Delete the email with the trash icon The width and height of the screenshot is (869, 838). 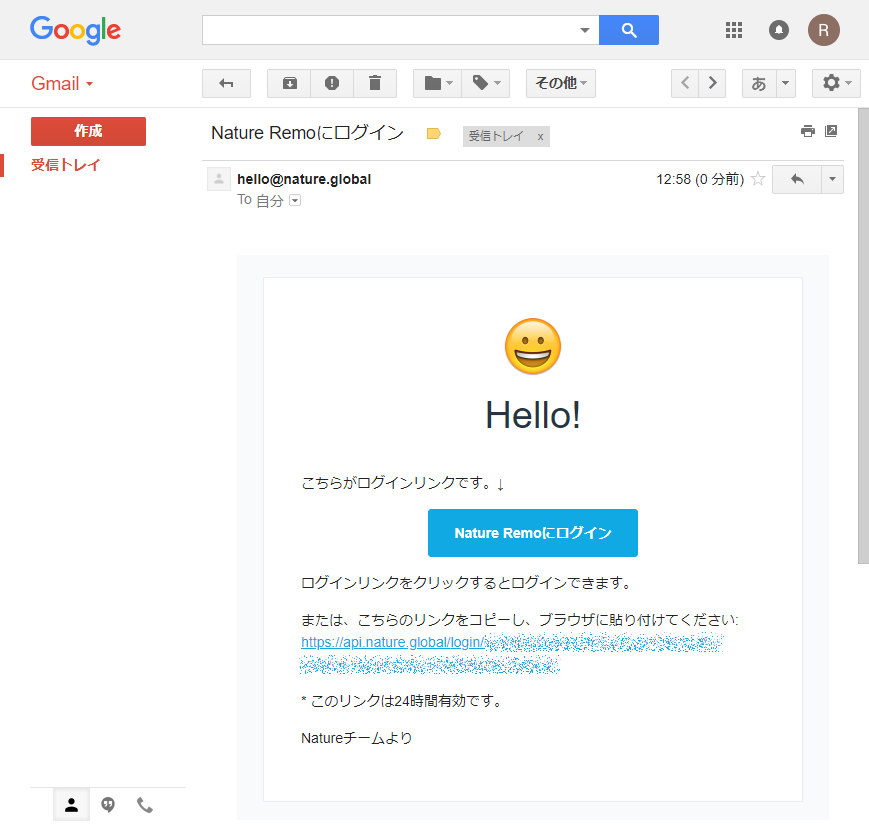[375, 83]
